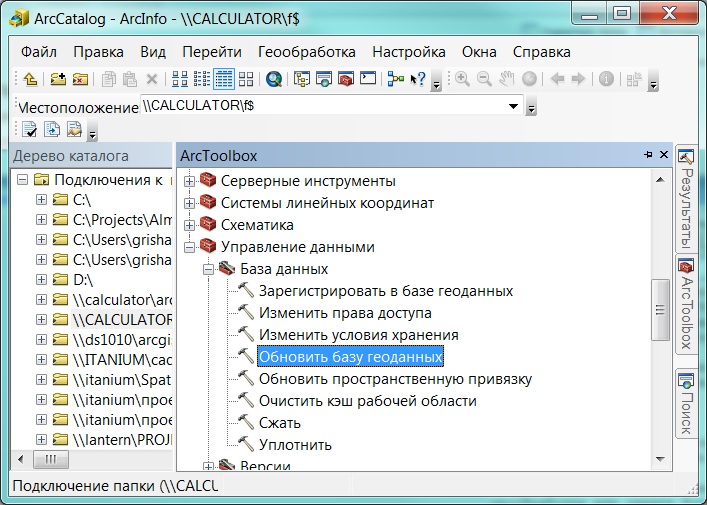Click the catalog tree scroll left arrow

[x=21, y=459]
